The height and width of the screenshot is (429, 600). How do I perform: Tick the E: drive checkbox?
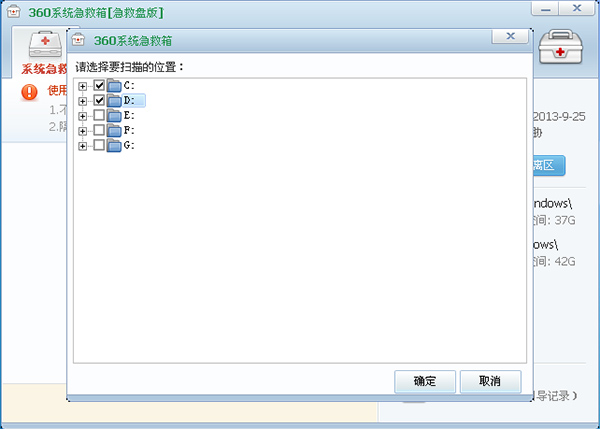click(99, 115)
